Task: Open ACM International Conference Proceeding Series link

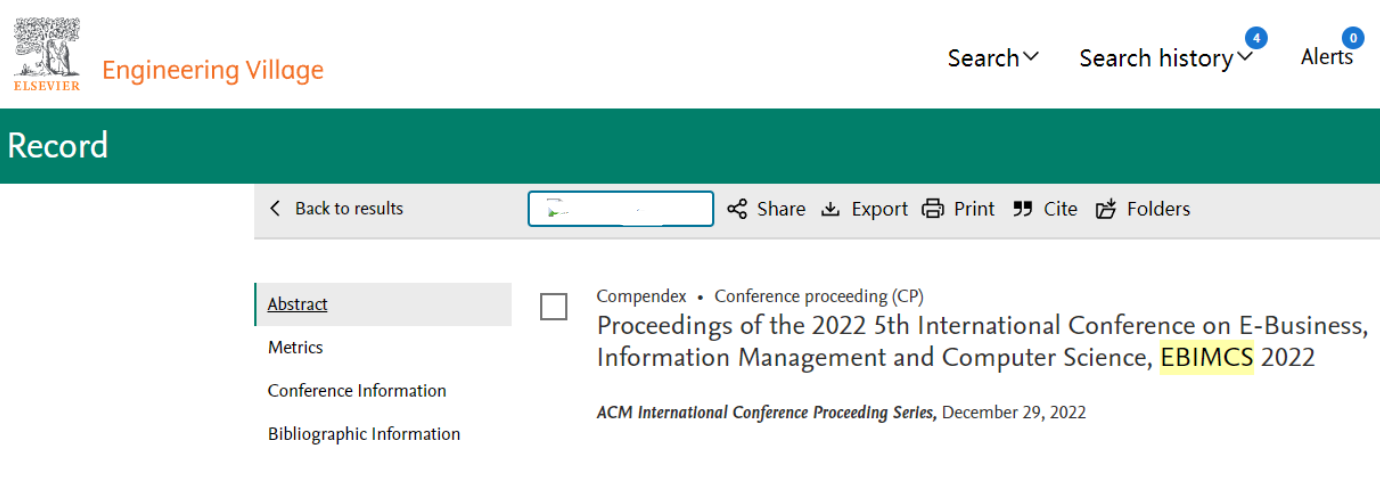Action: point(767,413)
